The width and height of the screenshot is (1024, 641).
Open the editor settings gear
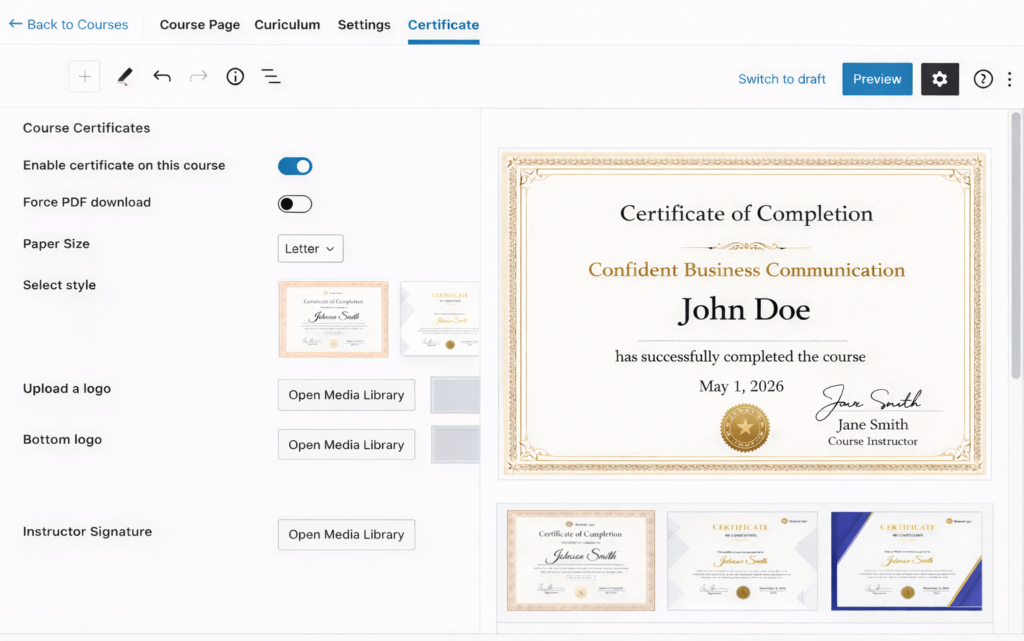[x=939, y=78]
